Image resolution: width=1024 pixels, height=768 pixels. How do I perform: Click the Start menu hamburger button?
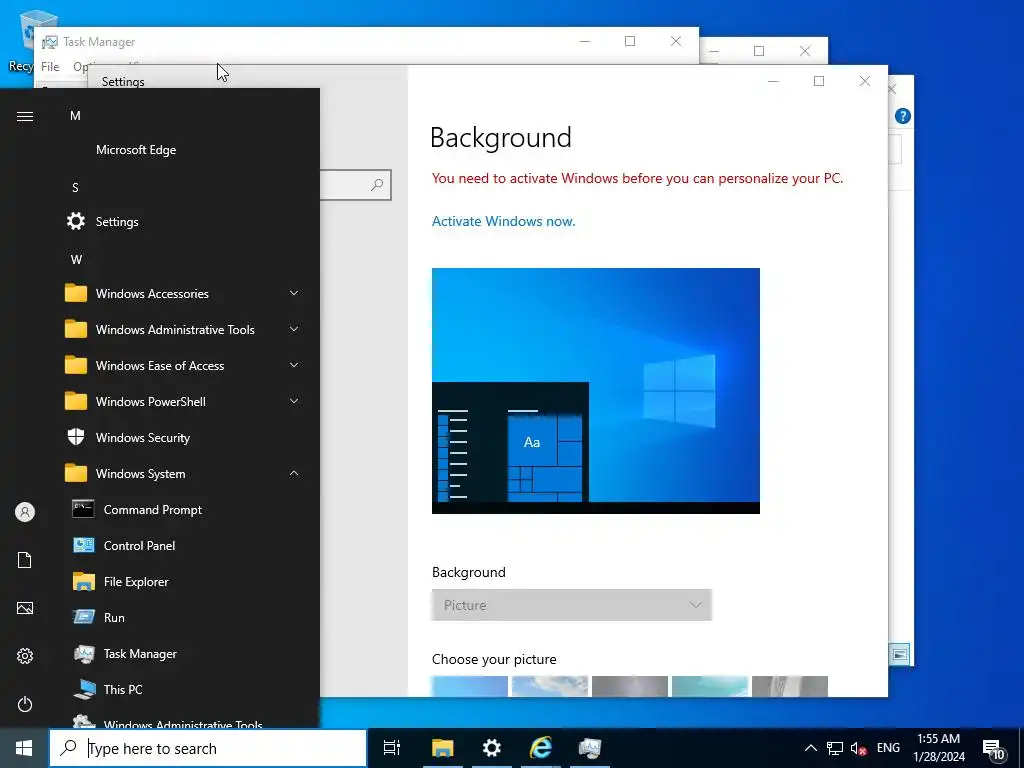point(25,116)
